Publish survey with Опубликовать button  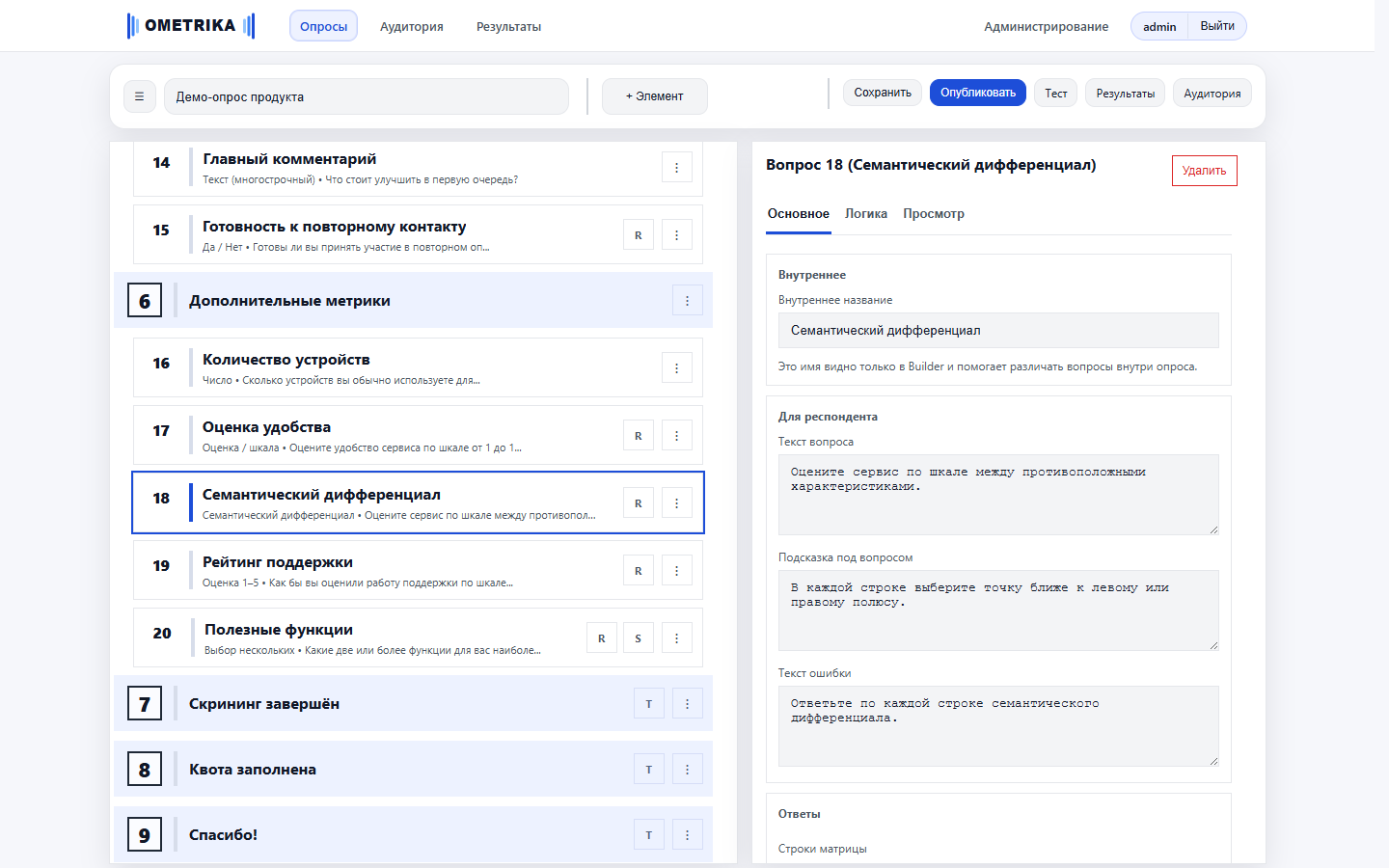[978, 93]
